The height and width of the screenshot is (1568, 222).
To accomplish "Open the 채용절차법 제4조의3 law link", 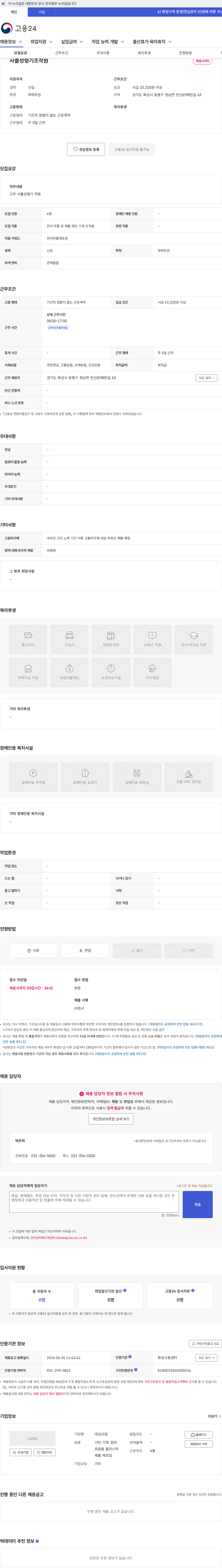I will pyautogui.click(x=176, y=1024).
